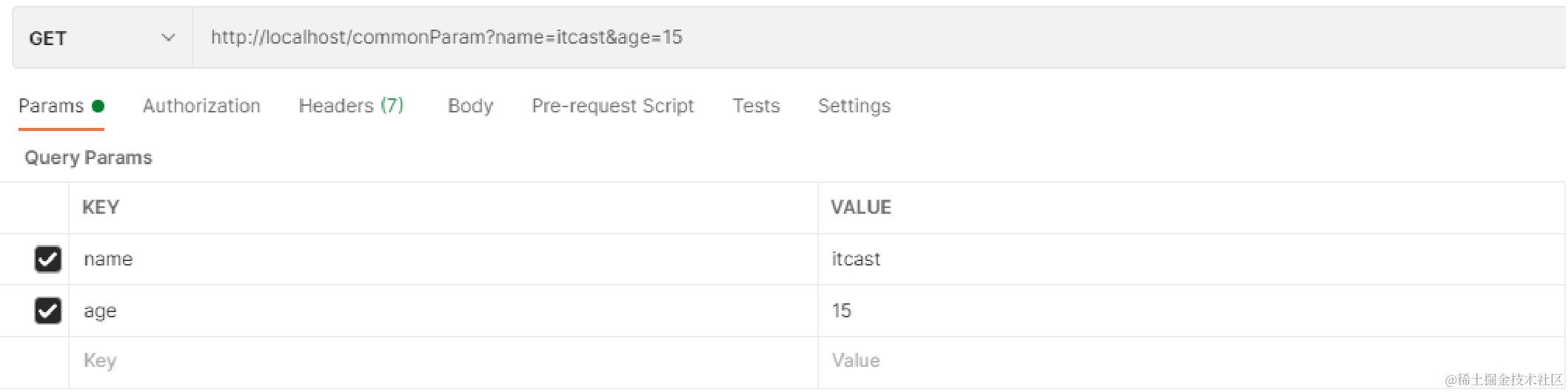This screenshot has width=1568, height=392.
Task: Uncheck the age parameter checkbox
Action: (x=48, y=311)
